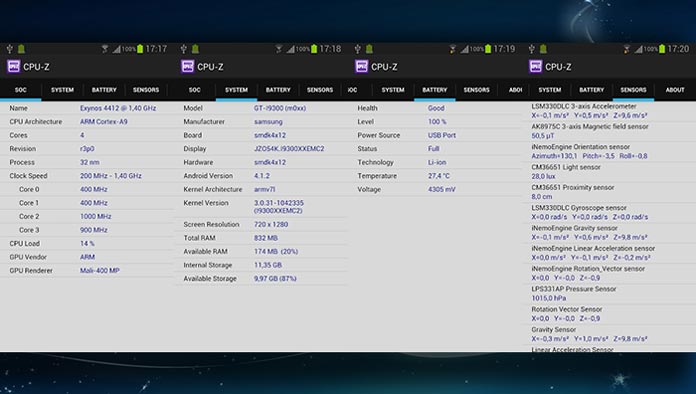The image size is (696, 394).
Task: Open the BATTERY tab in the 17:17 screen
Action: 104,90
